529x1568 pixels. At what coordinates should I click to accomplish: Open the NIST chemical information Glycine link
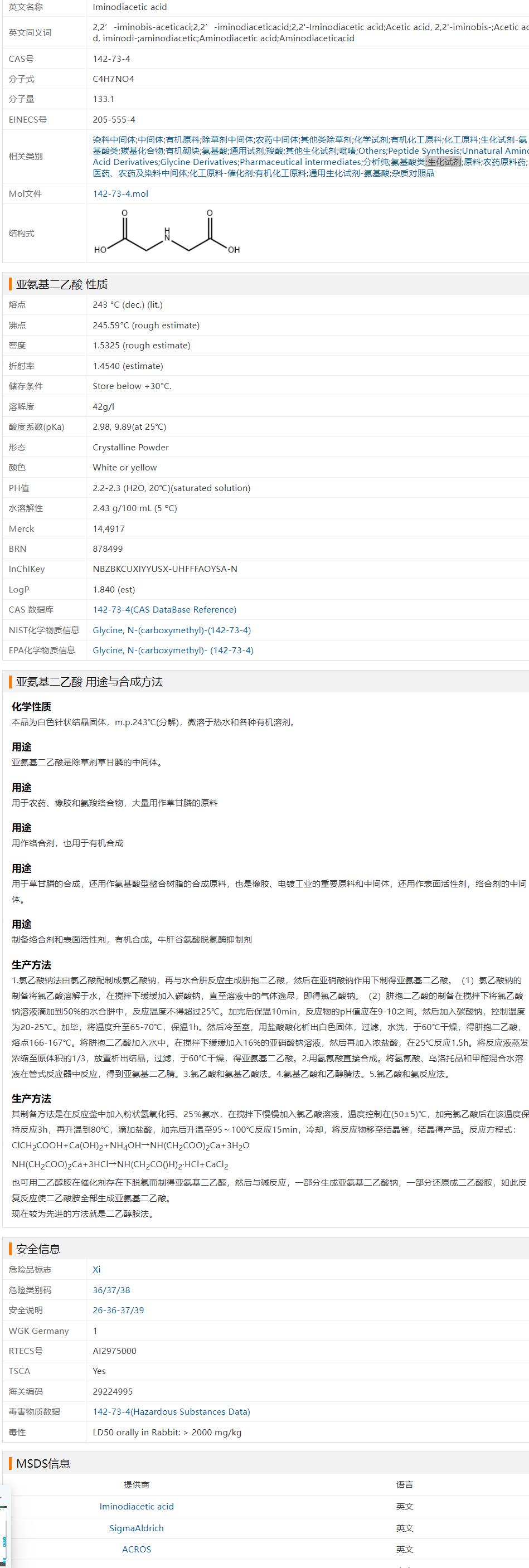pos(171,630)
